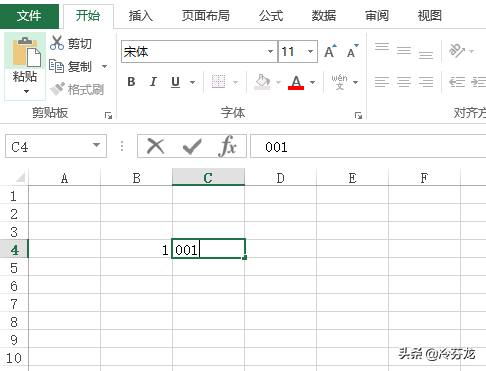Click the text Orientation icon
Image resolution: width=486 pixels, height=371 pixels.
pyautogui.click(x=457, y=51)
